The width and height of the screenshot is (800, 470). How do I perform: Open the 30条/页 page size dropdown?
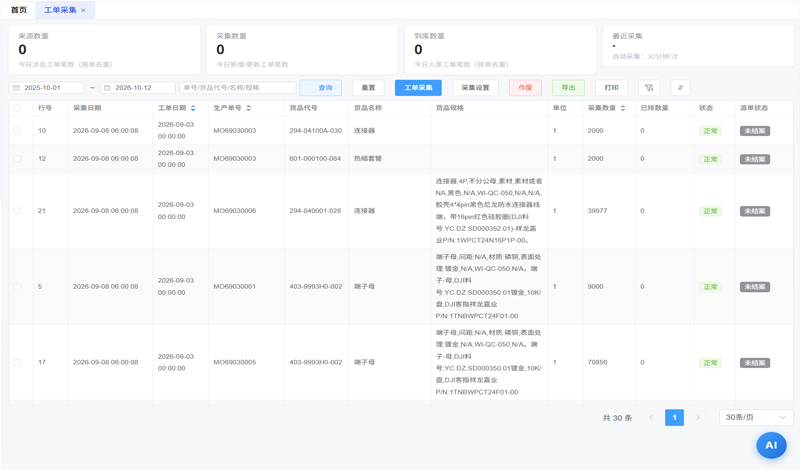pyautogui.click(x=756, y=417)
